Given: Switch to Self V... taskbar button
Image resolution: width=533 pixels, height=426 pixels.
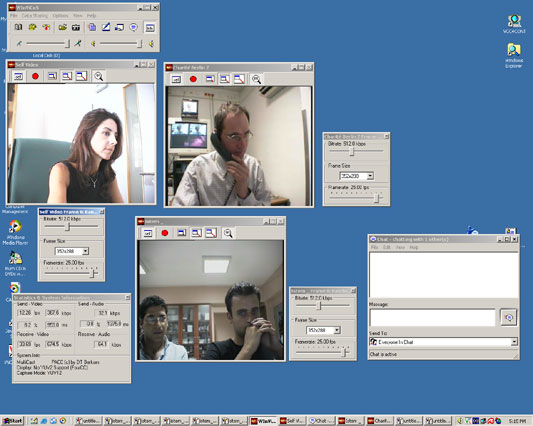Looking at the screenshot, I should [x=292, y=421].
